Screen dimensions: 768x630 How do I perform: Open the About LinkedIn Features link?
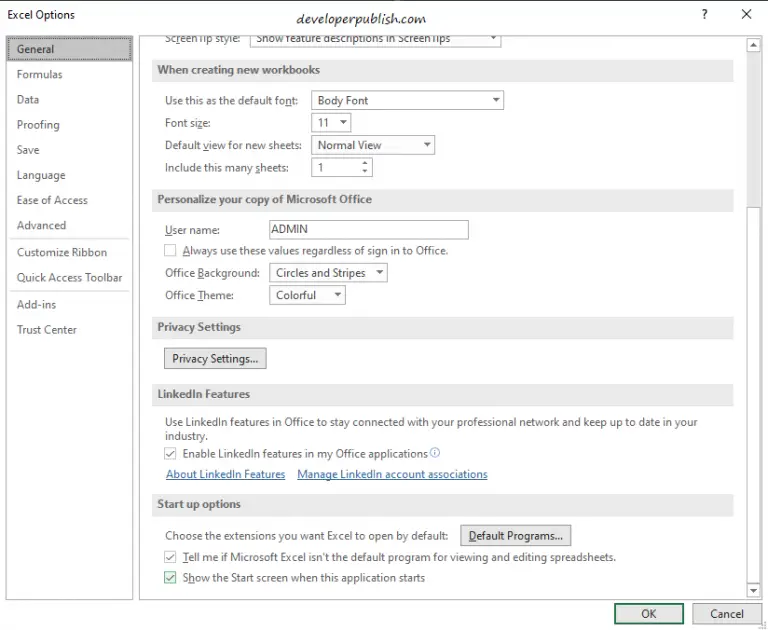pos(225,474)
